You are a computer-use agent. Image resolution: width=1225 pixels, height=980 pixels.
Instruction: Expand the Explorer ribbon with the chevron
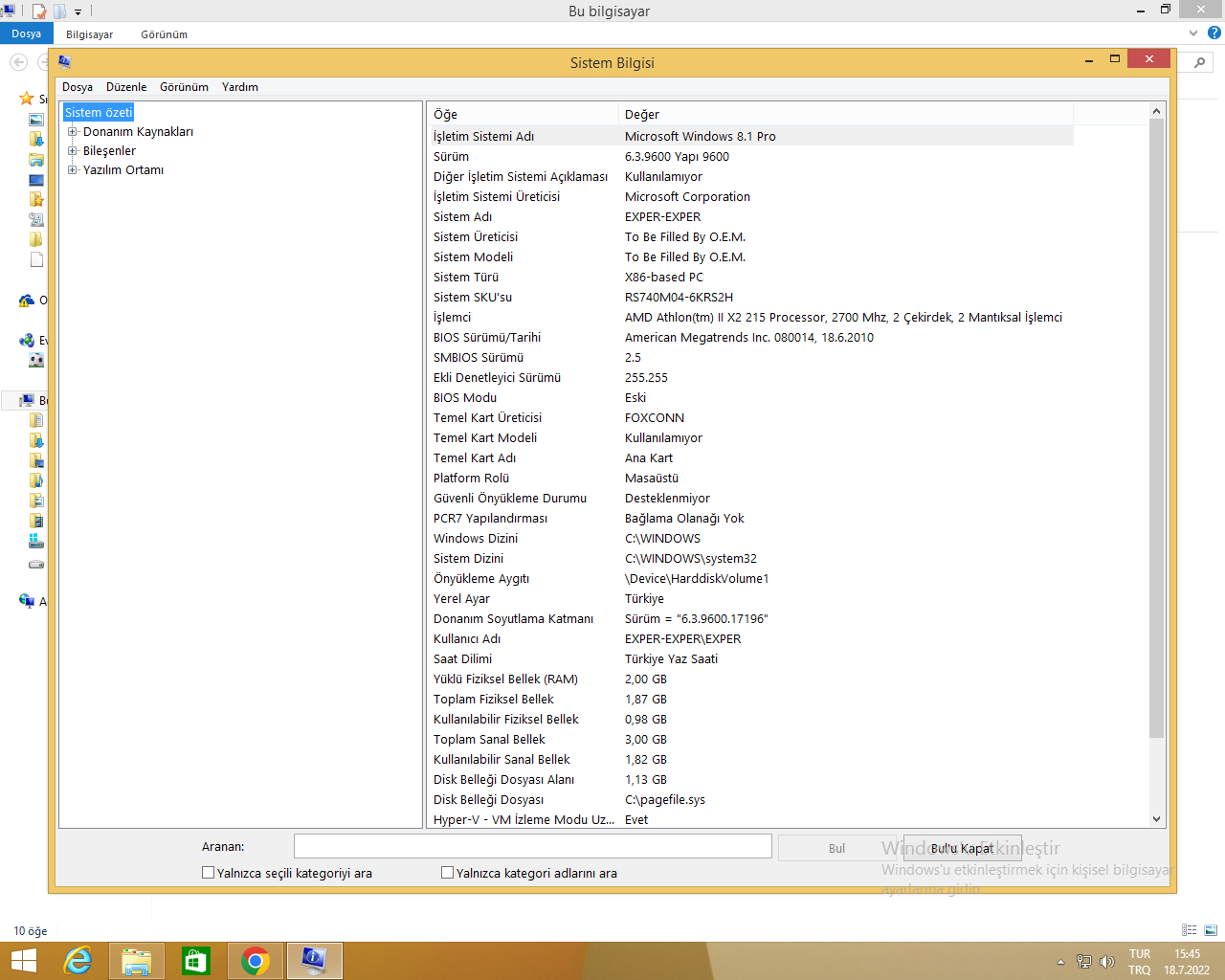click(1193, 33)
